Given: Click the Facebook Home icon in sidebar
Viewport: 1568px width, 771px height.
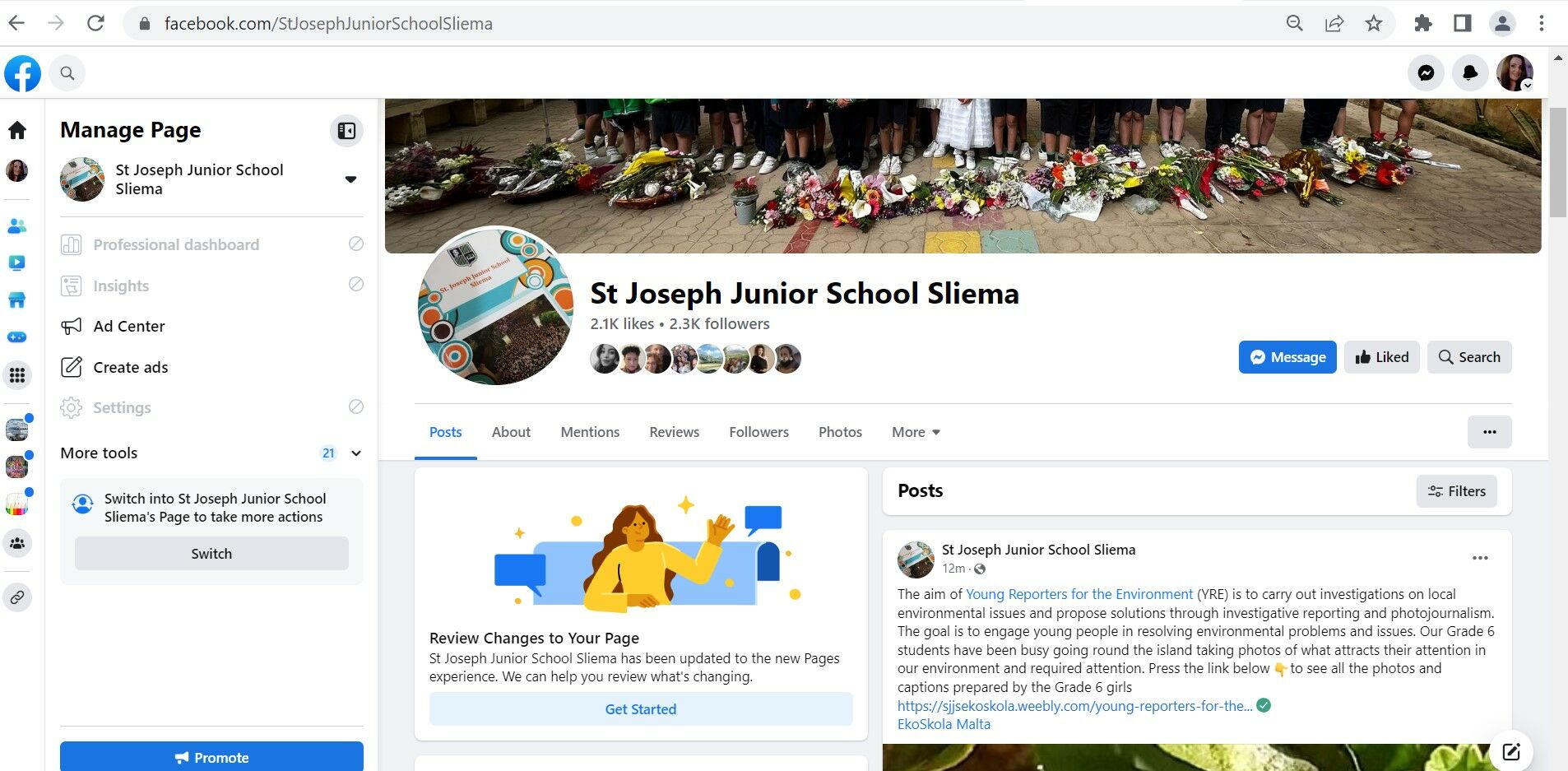Looking at the screenshot, I should pyautogui.click(x=17, y=130).
